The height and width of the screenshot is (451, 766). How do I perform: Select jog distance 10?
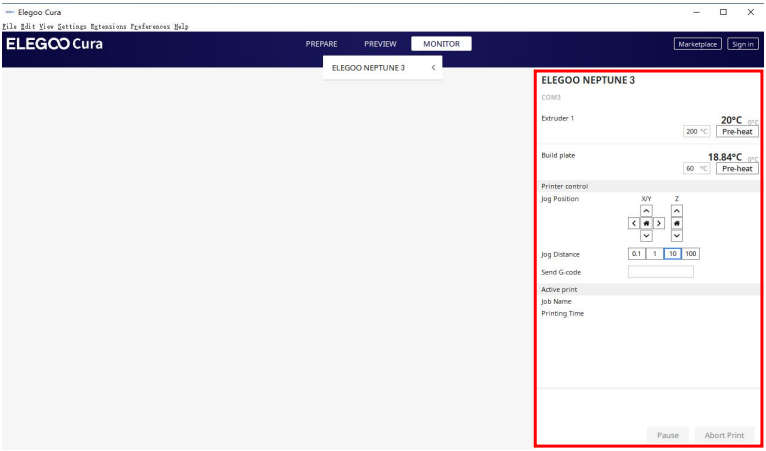(673, 254)
